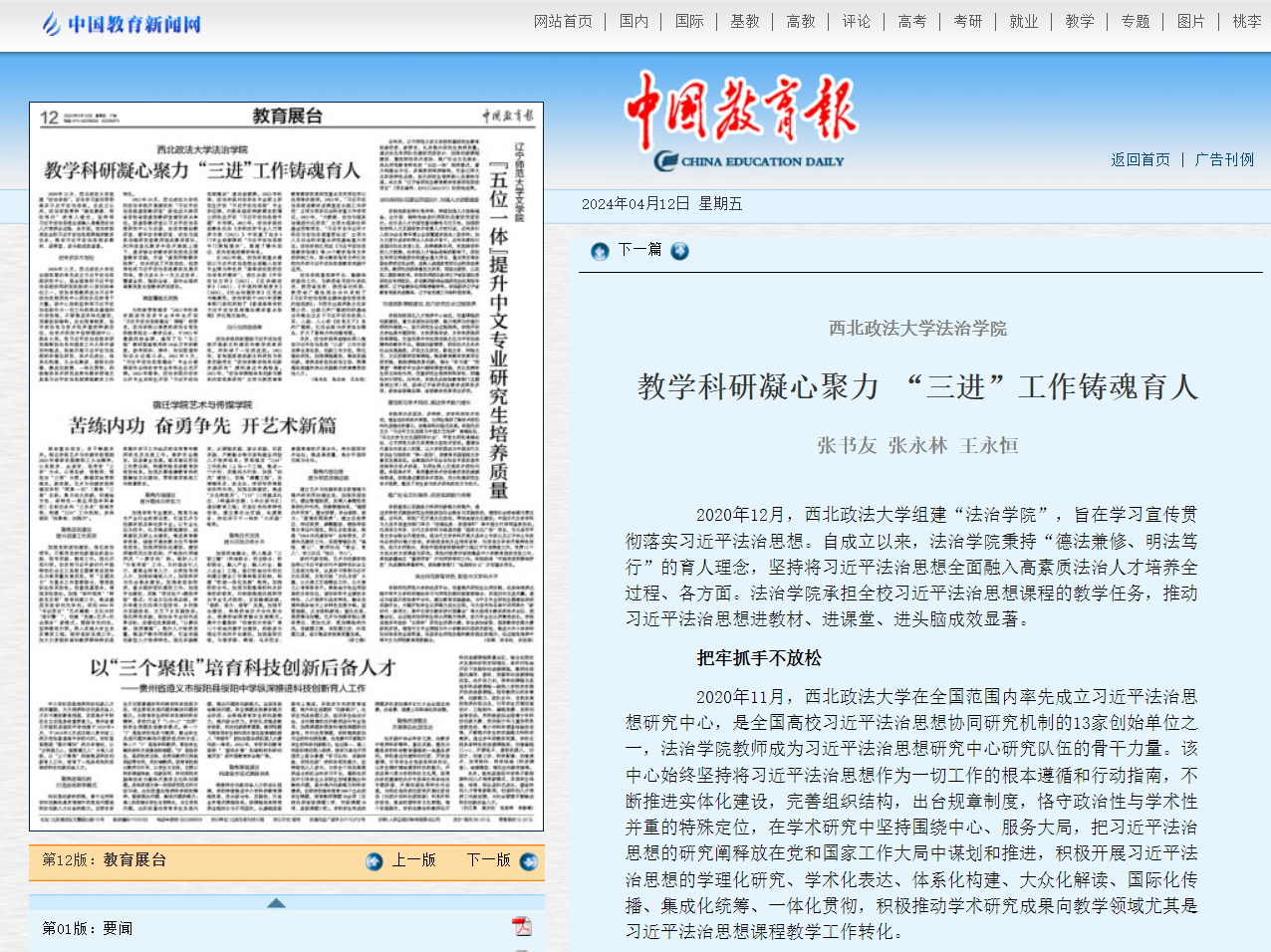Click the 返回首页 link
Image resolution: width=1271 pixels, height=952 pixels.
(x=1141, y=159)
